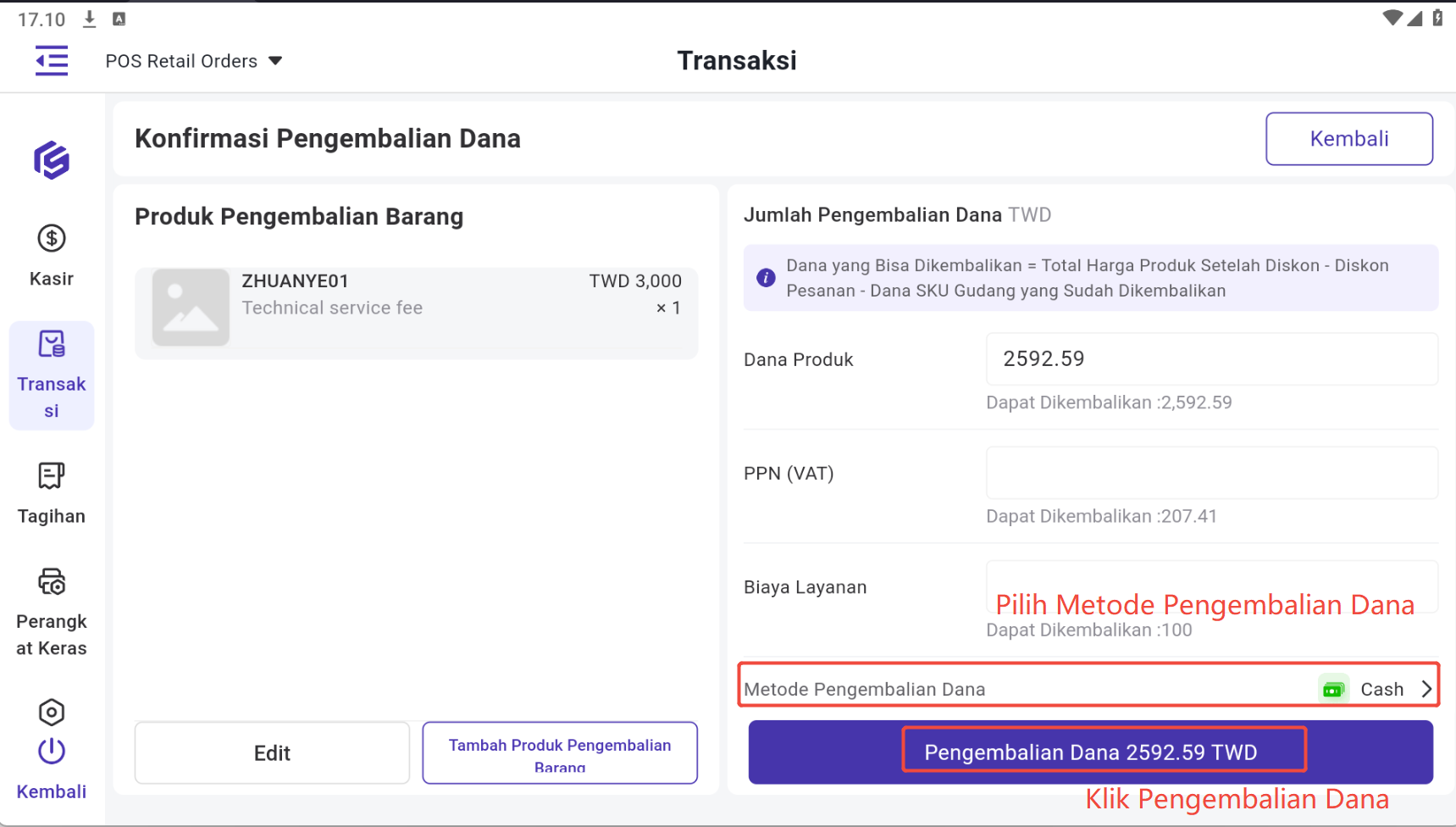Select the Transaksi sidebar icon

(x=52, y=345)
